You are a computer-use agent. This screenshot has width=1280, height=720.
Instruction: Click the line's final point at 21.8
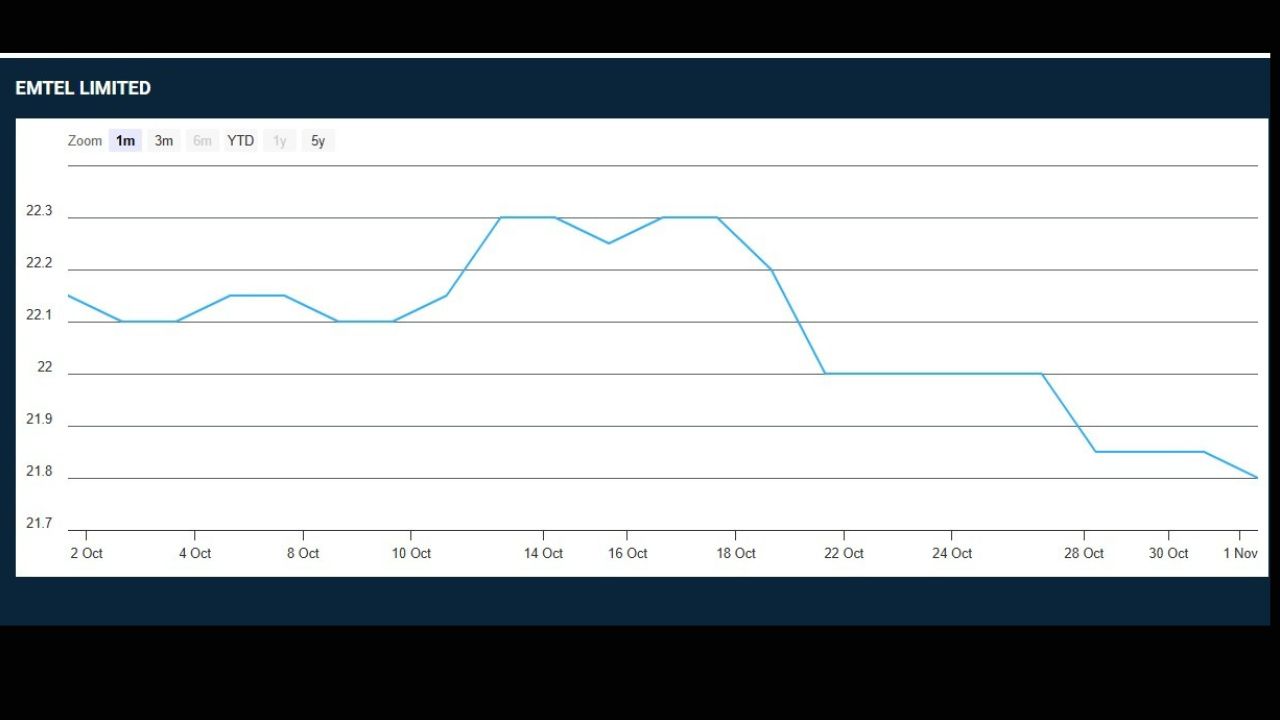pos(1257,478)
